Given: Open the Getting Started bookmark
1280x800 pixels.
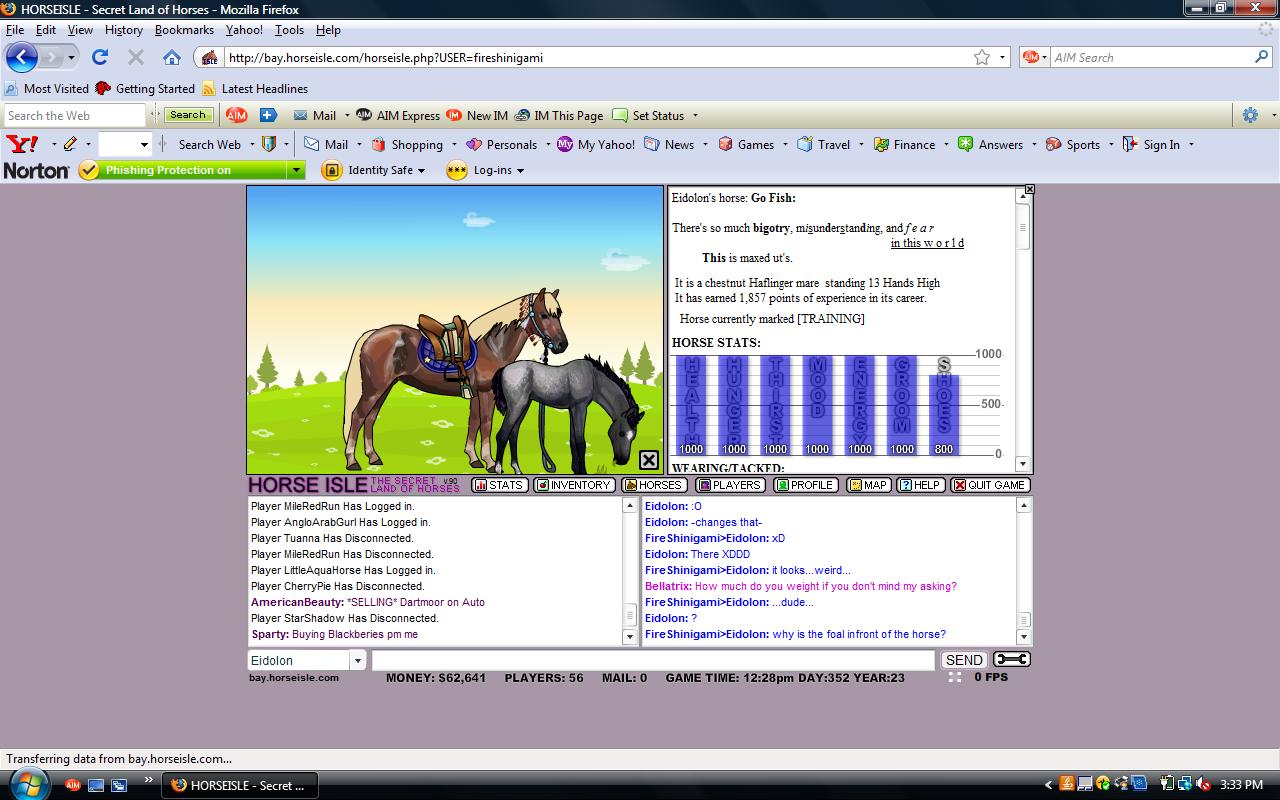Looking at the screenshot, I should (145, 88).
